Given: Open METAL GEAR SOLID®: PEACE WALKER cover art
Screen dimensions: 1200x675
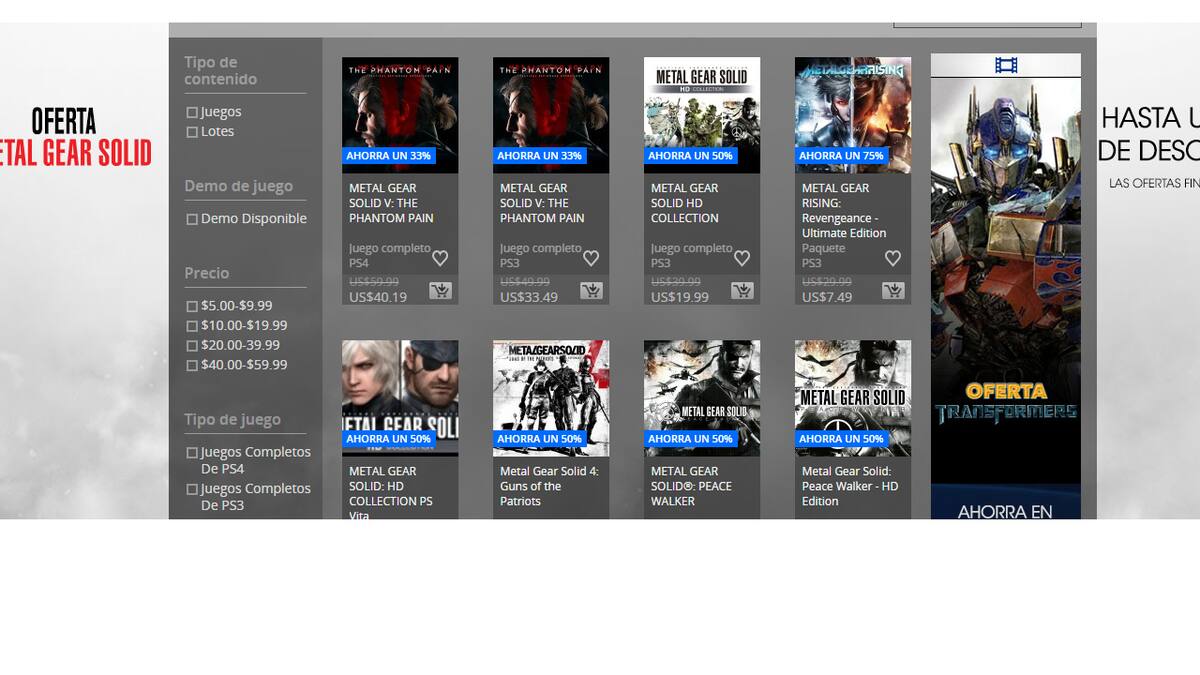Looking at the screenshot, I should [702, 398].
